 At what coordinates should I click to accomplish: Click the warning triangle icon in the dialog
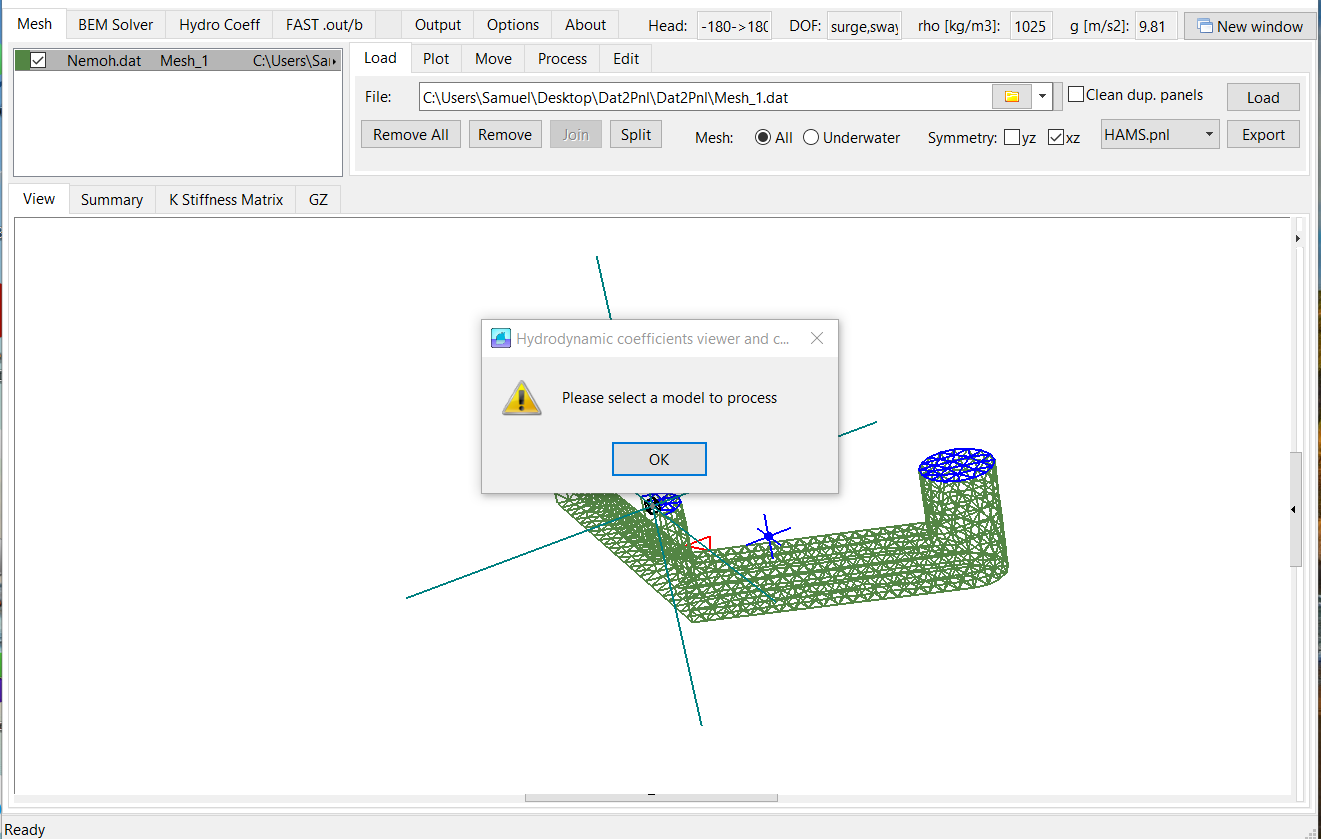(x=521, y=398)
